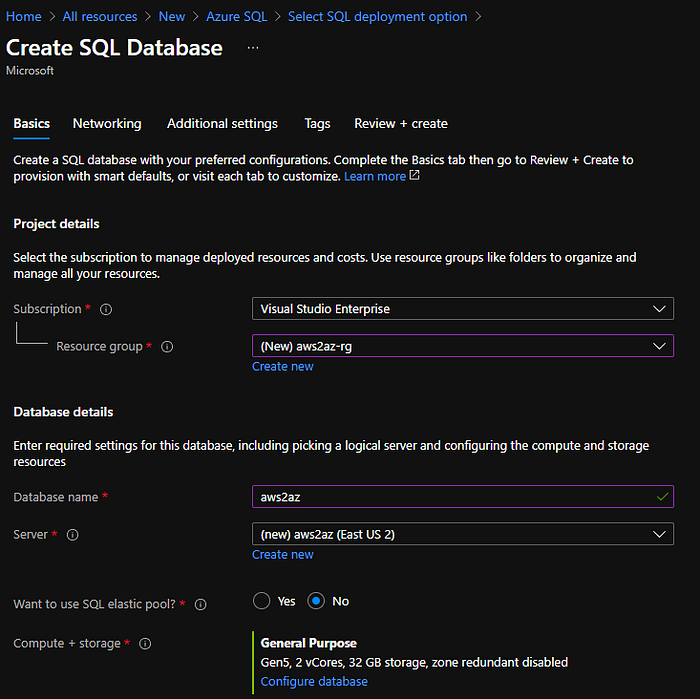Click the Compute + storage label

(67, 644)
